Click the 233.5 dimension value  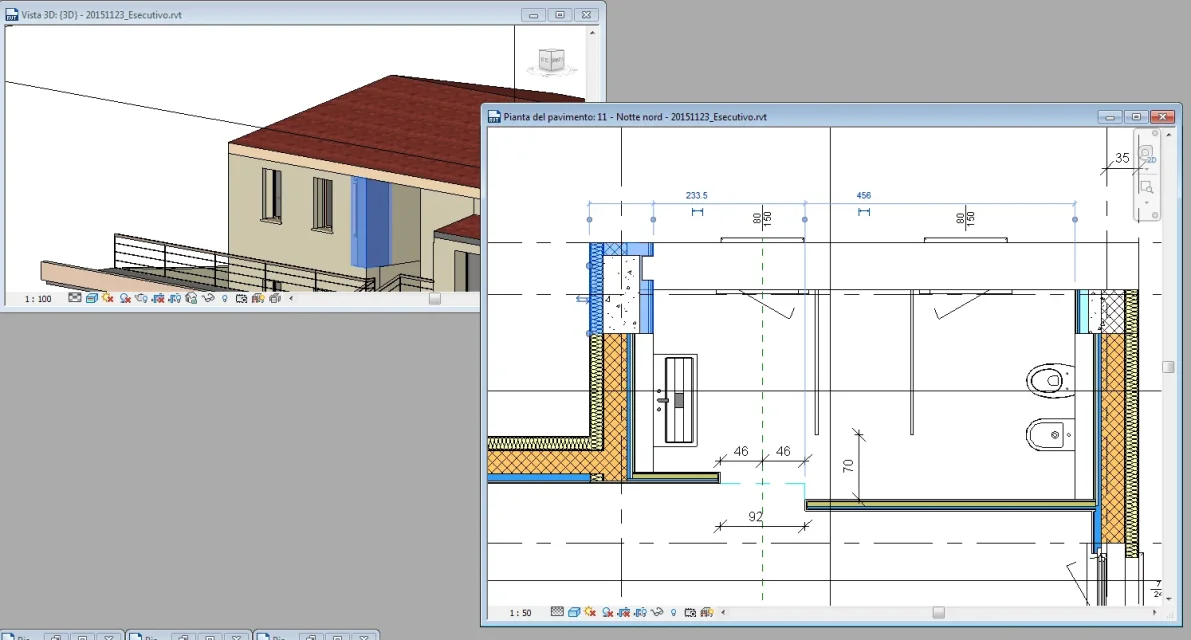[x=697, y=195]
